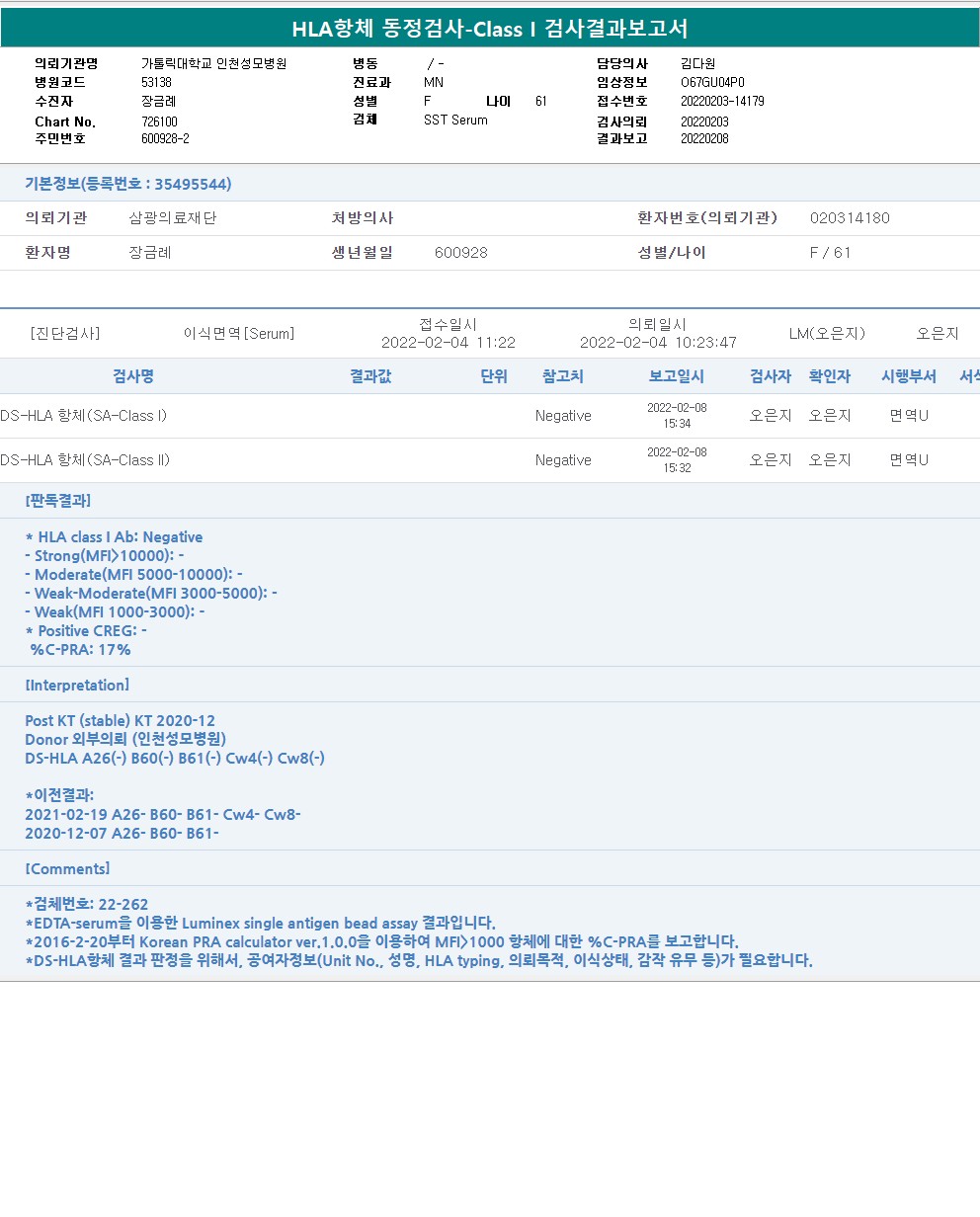Select specimen type 'SST Serum'
980x1217 pixels.
point(455,120)
